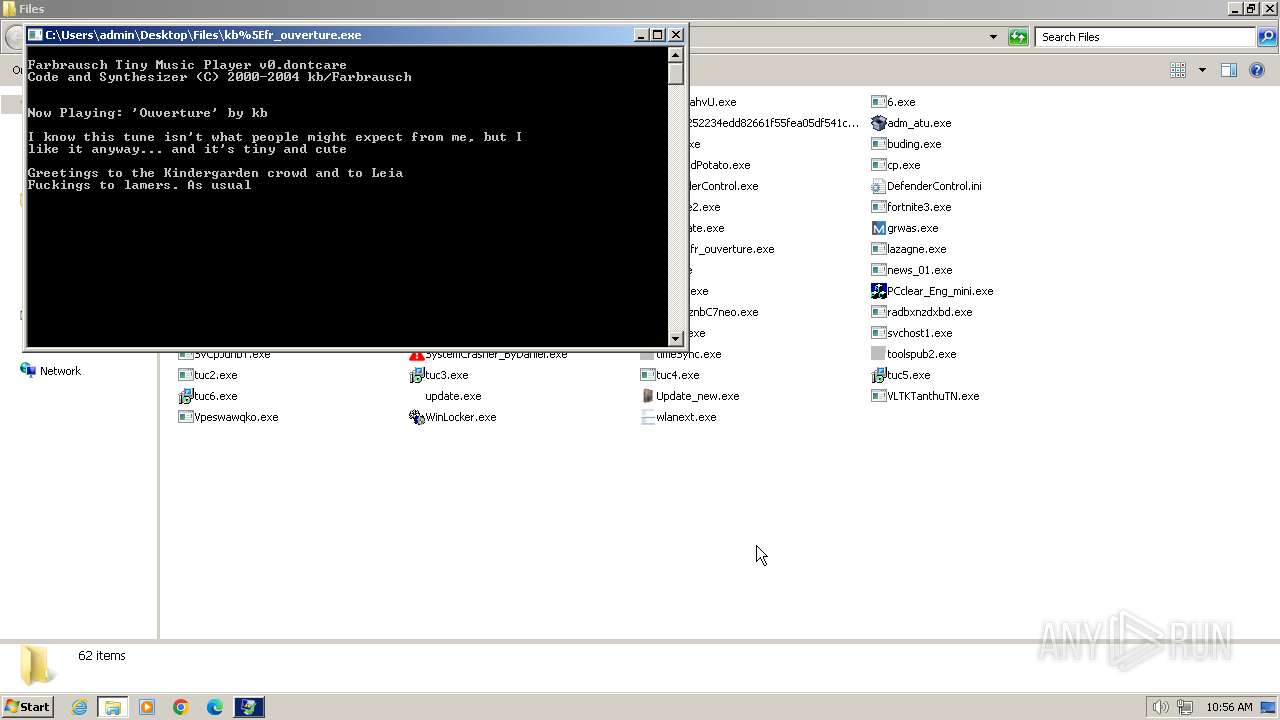Click the tuc6.exe setup icon
This screenshot has width=1280, height=720.
[185, 396]
